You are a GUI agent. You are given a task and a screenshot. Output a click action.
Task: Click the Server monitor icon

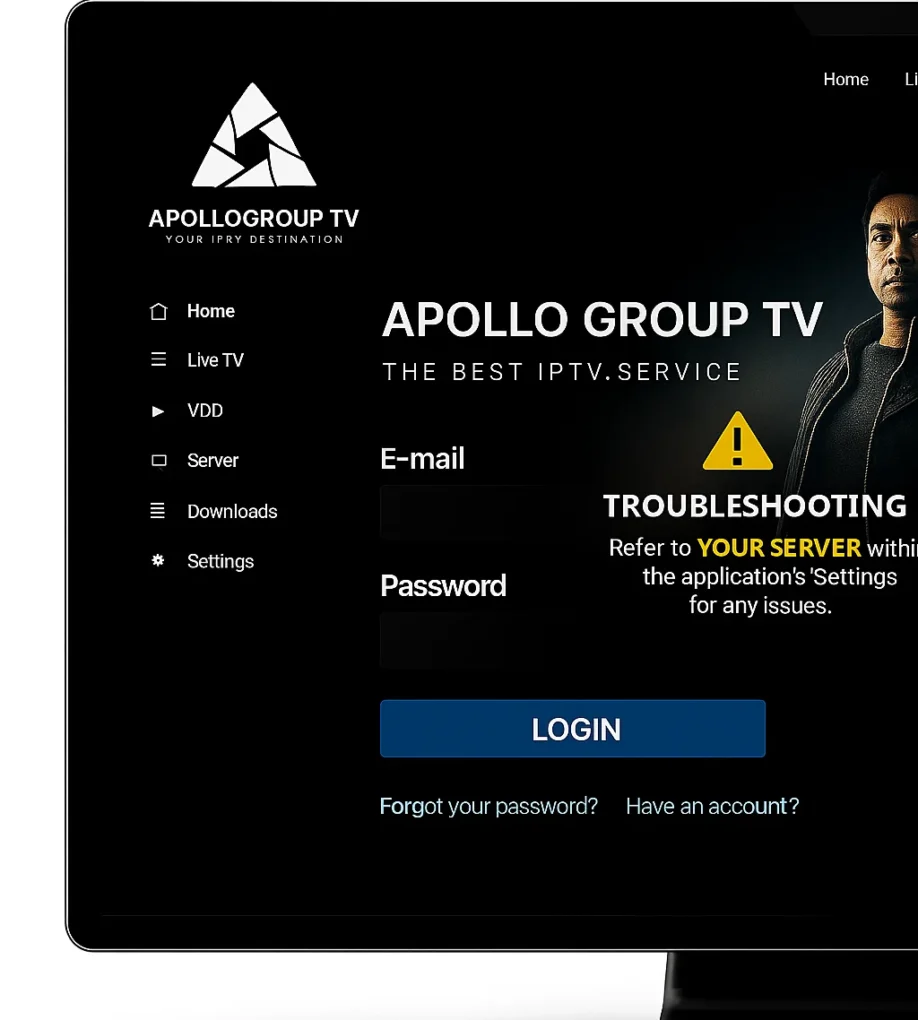(159, 461)
